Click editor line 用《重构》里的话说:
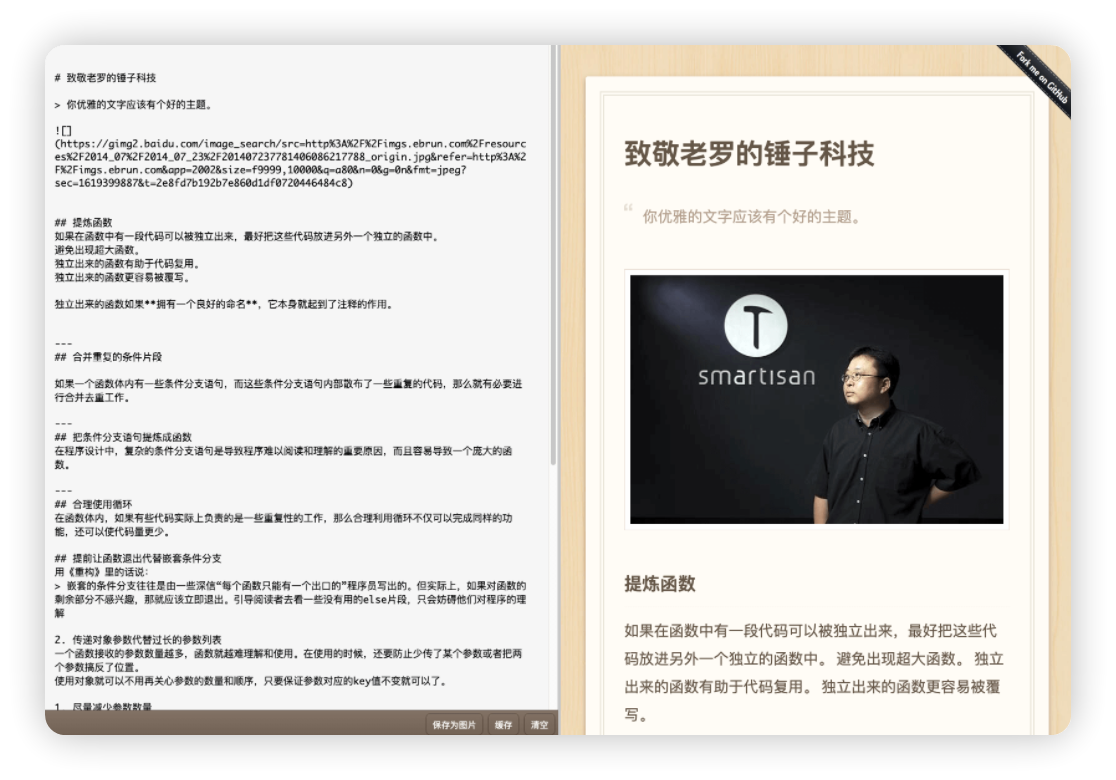 coord(102,571)
